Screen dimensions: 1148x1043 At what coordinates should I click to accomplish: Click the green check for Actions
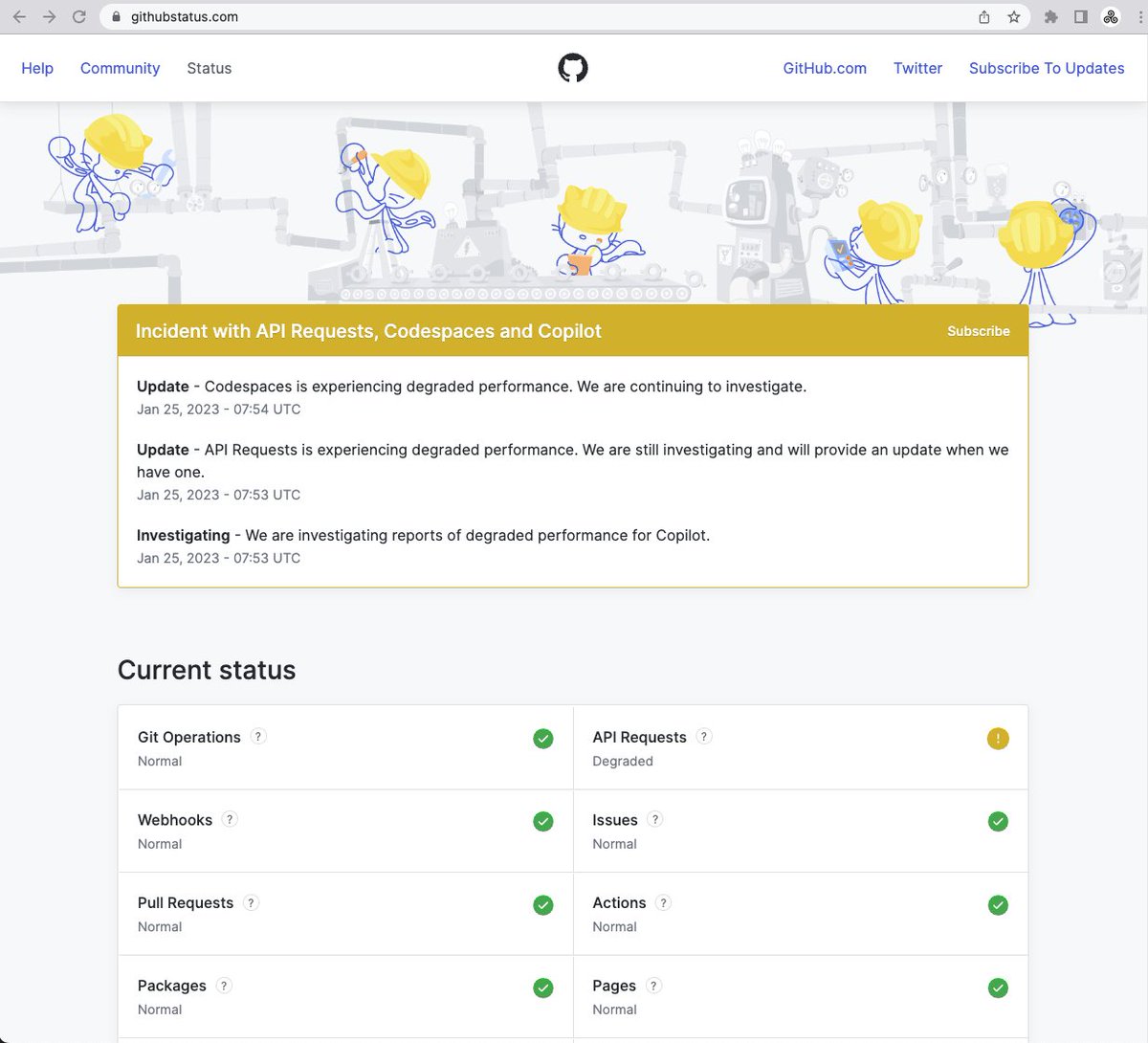point(998,904)
